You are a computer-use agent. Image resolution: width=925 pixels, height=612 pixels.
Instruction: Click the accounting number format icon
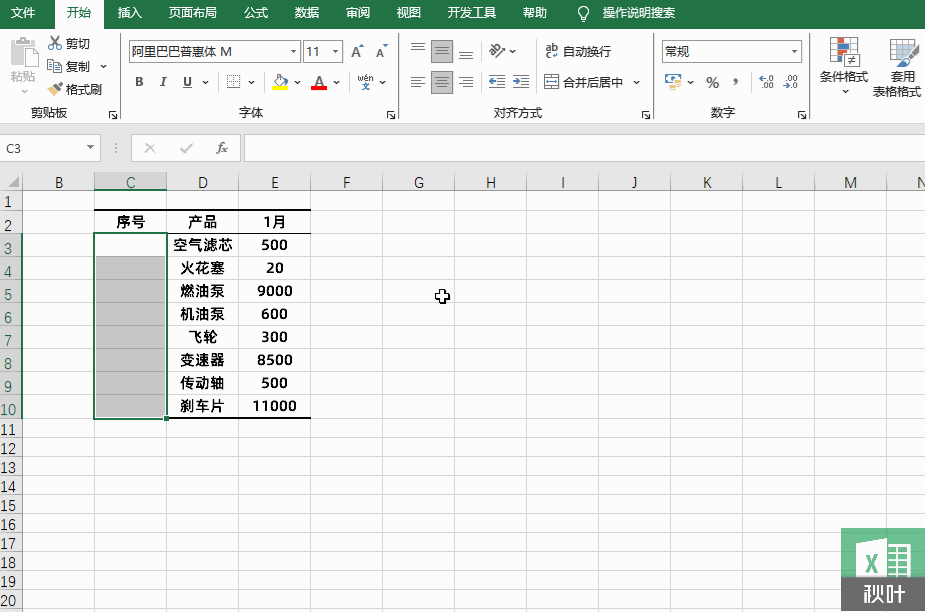[673, 81]
